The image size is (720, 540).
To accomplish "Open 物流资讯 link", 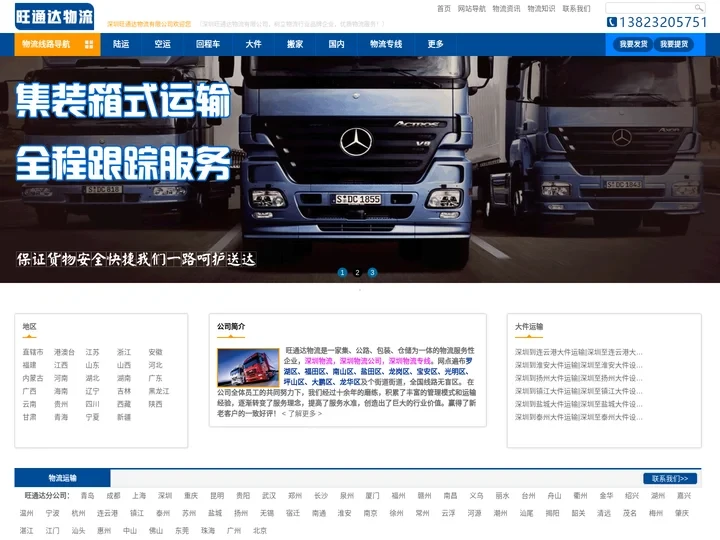I will coord(506,9).
